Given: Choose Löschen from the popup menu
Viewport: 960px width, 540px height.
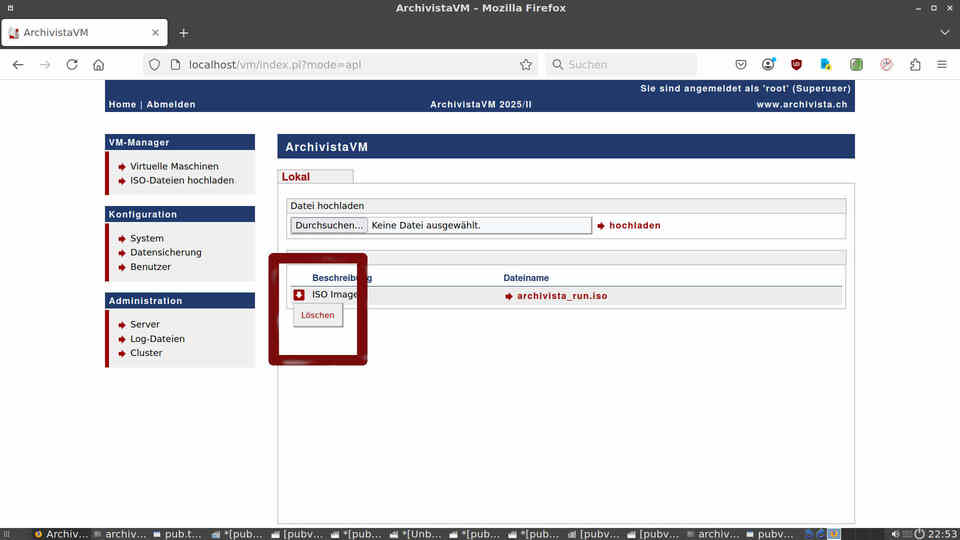Looking at the screenshot, I should click(318, 315).
